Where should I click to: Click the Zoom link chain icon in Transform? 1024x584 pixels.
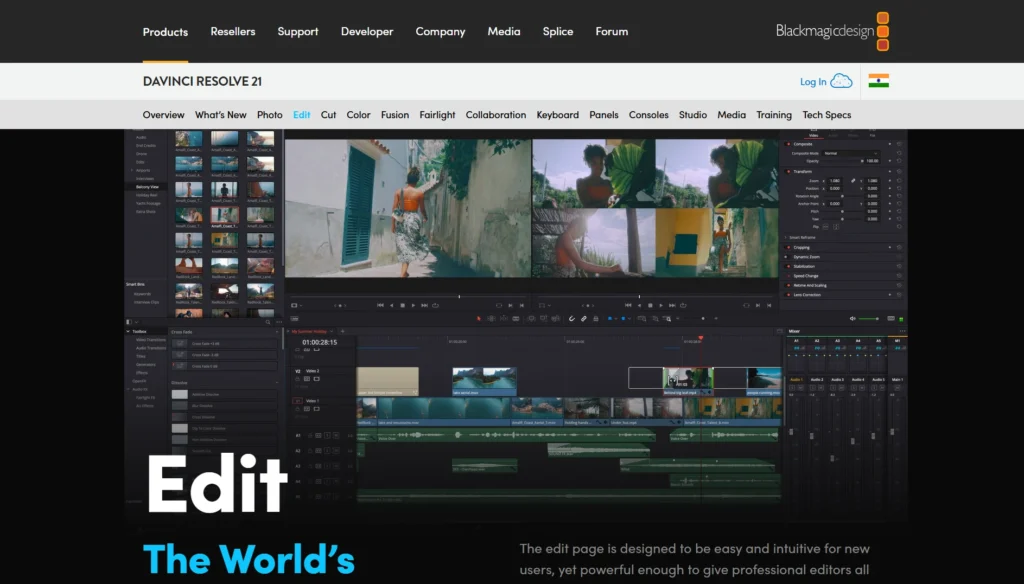(853, 181)
